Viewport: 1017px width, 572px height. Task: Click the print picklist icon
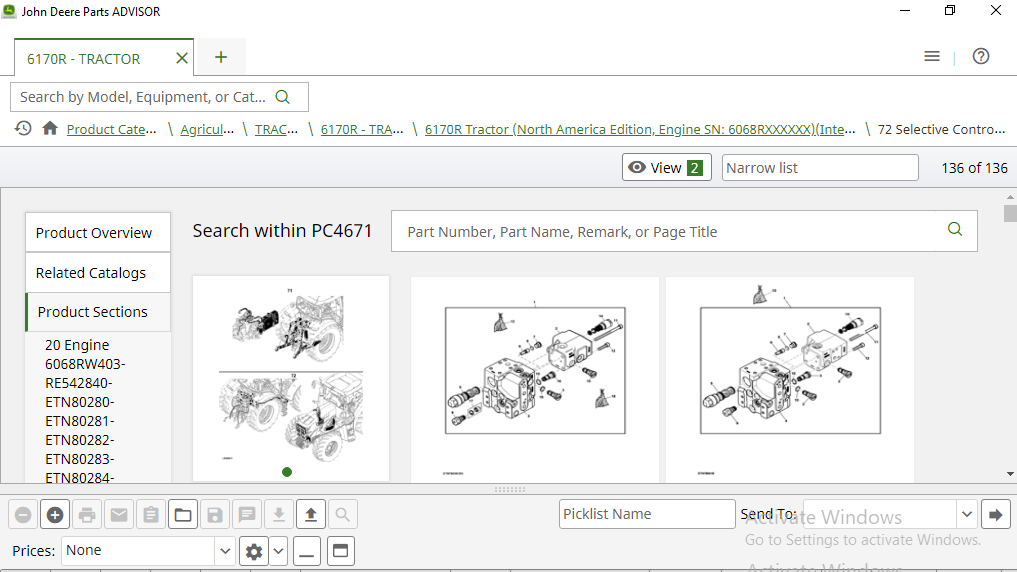coord(87,515)
